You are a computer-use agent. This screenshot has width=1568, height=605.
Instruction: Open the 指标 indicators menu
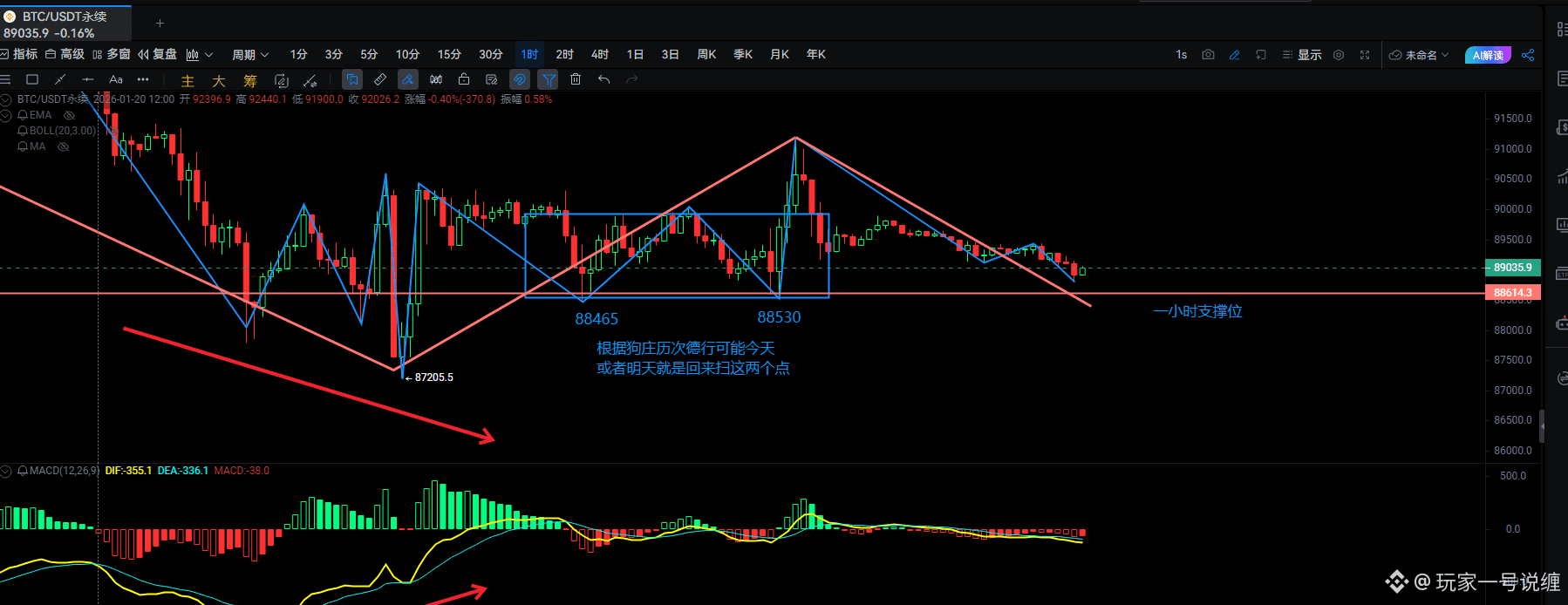click(x=19, y=54)
